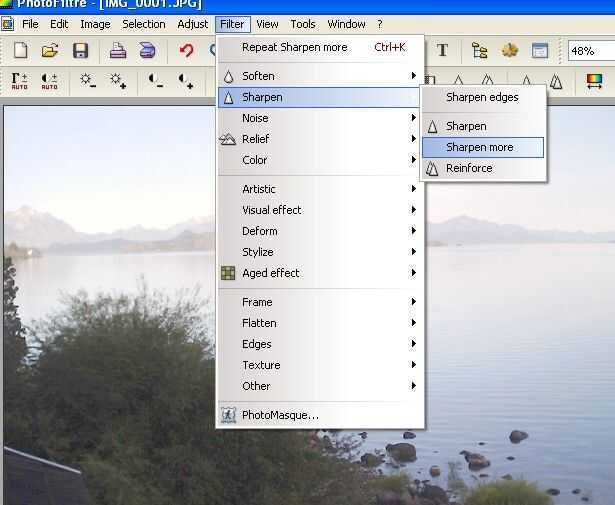The width and height of the screenshot is (615, 505).
Task: Expand the Aged effect submenu
Action: [x=320, y=273]
